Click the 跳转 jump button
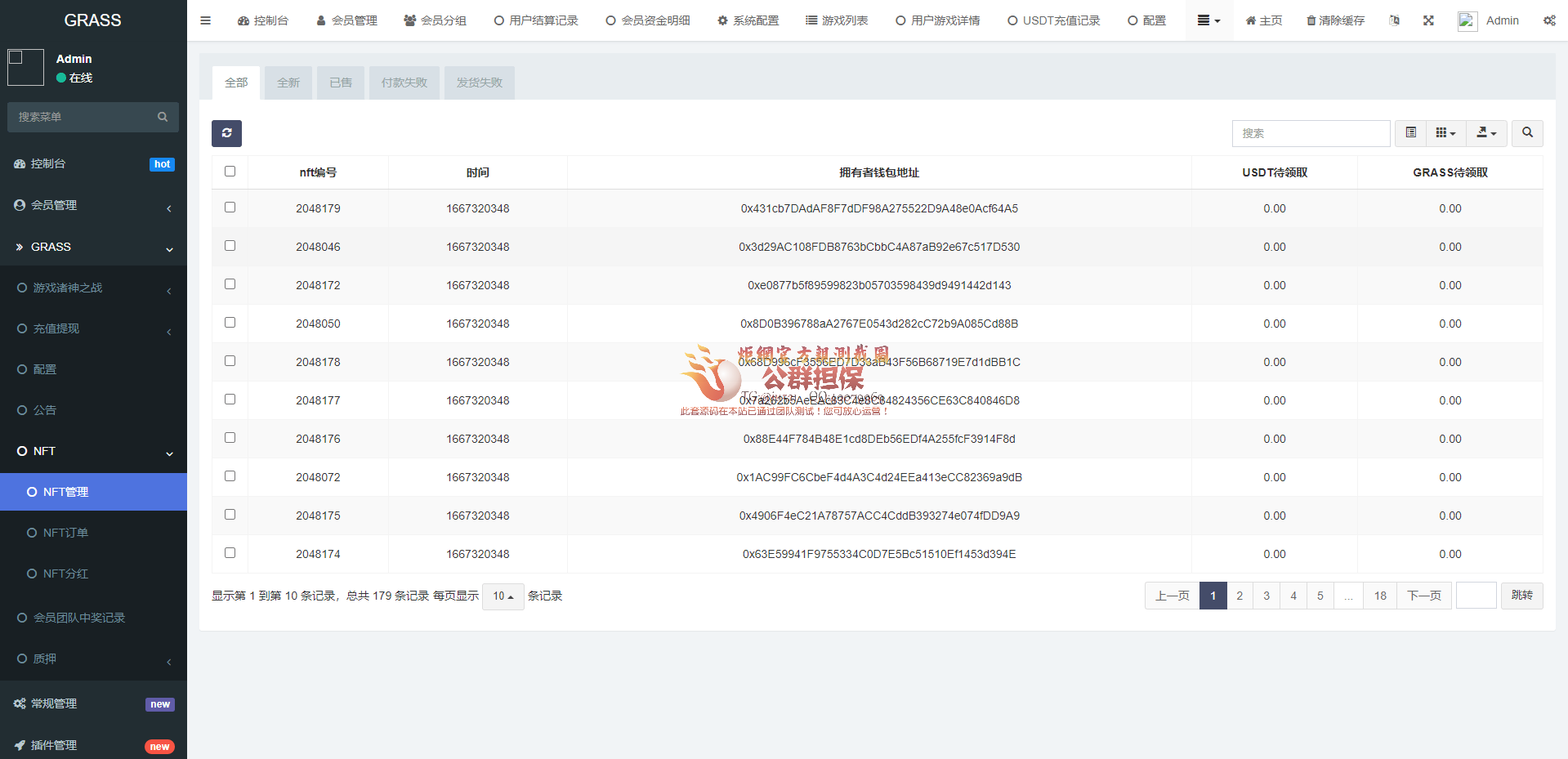 1521,596
